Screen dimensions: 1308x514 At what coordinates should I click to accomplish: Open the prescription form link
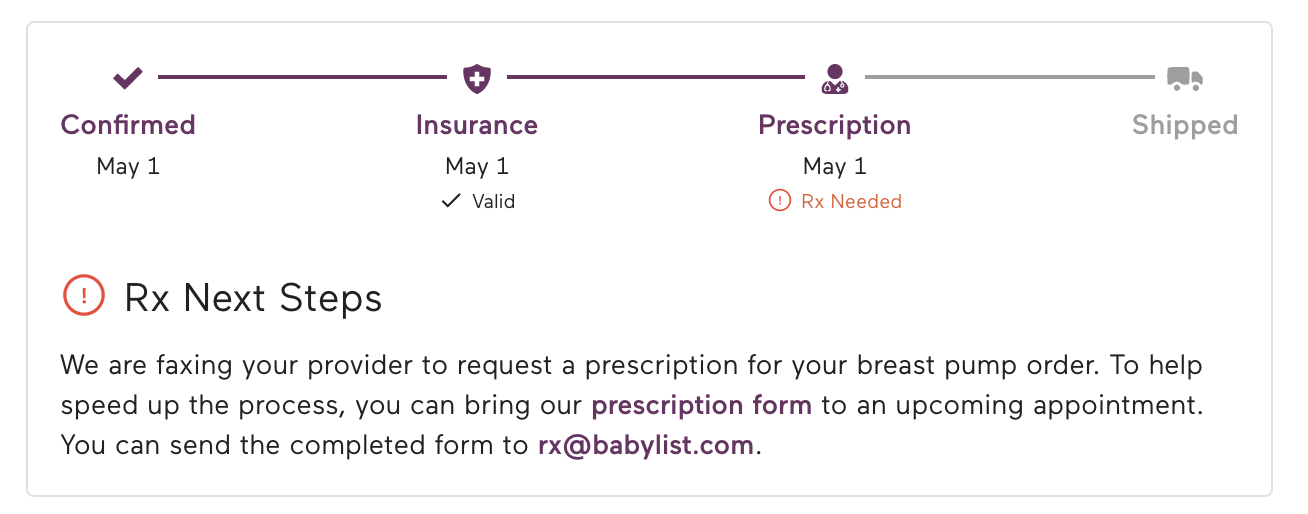tap(701, 405)
